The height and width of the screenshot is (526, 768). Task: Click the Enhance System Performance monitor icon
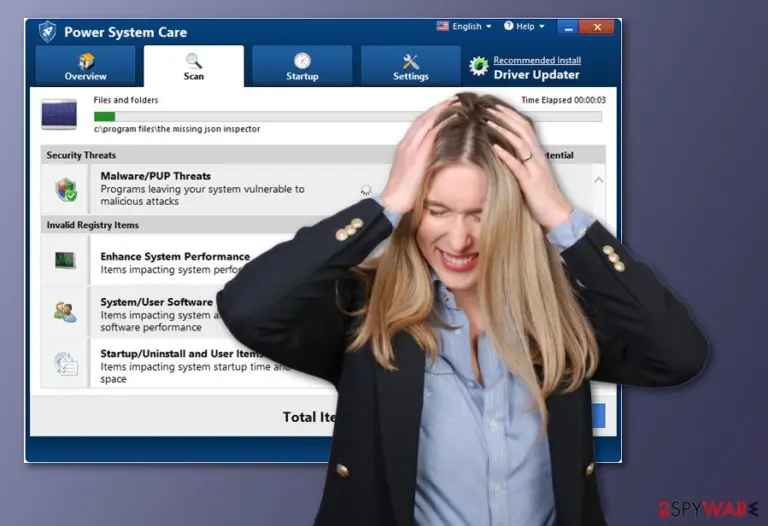coord(65,260)
